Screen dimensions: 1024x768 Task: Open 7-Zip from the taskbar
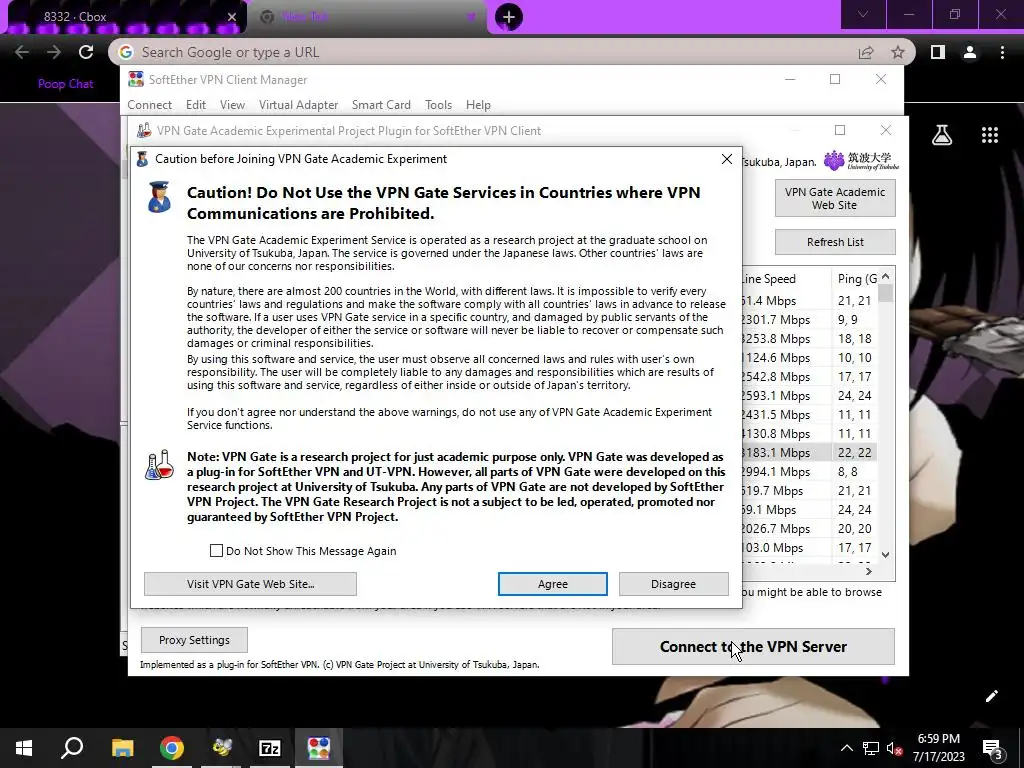tap(270, 748)
